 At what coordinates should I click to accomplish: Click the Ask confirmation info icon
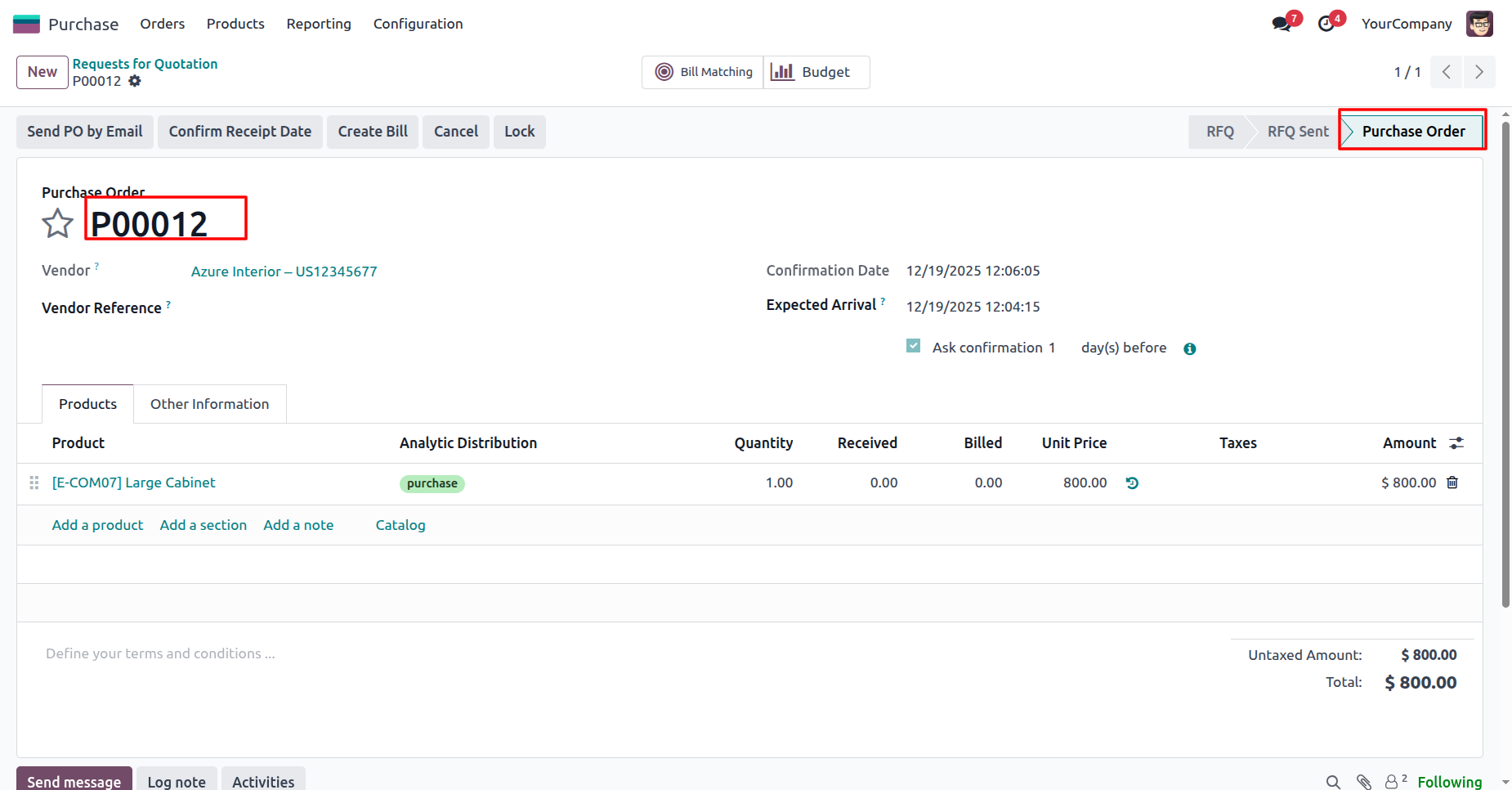click(x=1190, y=348)
